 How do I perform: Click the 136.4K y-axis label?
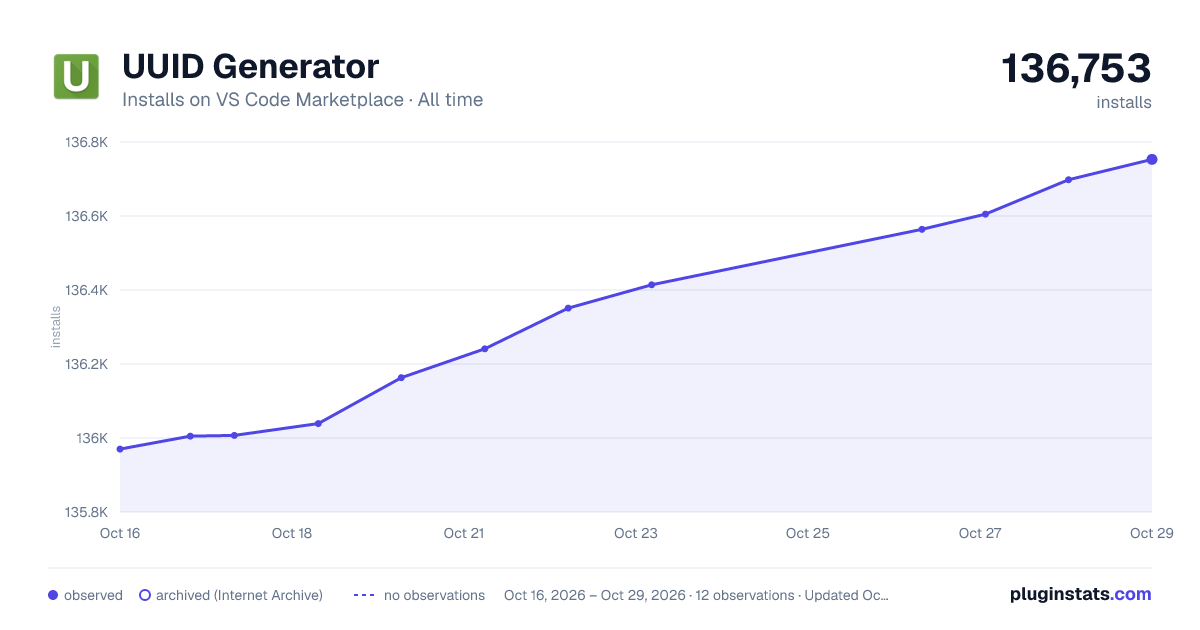86,291
